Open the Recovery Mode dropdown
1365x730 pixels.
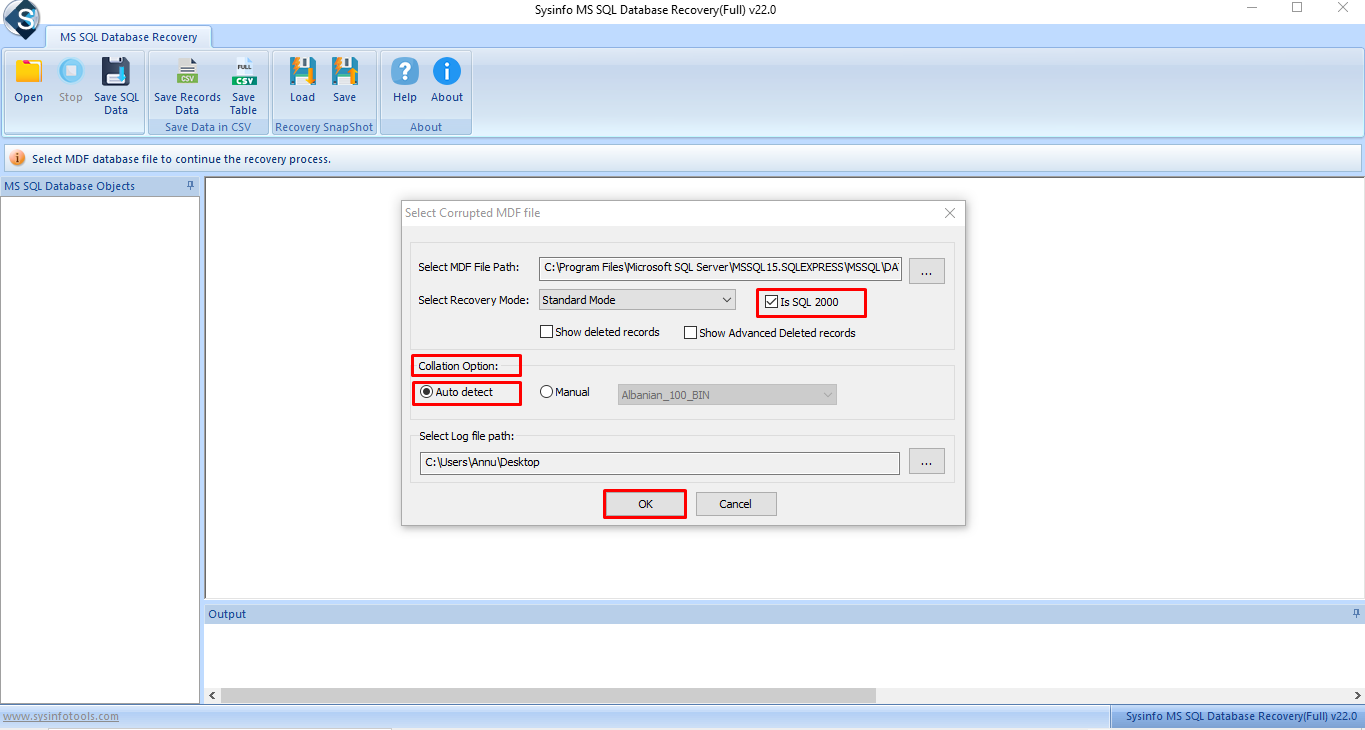coord(637,300)
